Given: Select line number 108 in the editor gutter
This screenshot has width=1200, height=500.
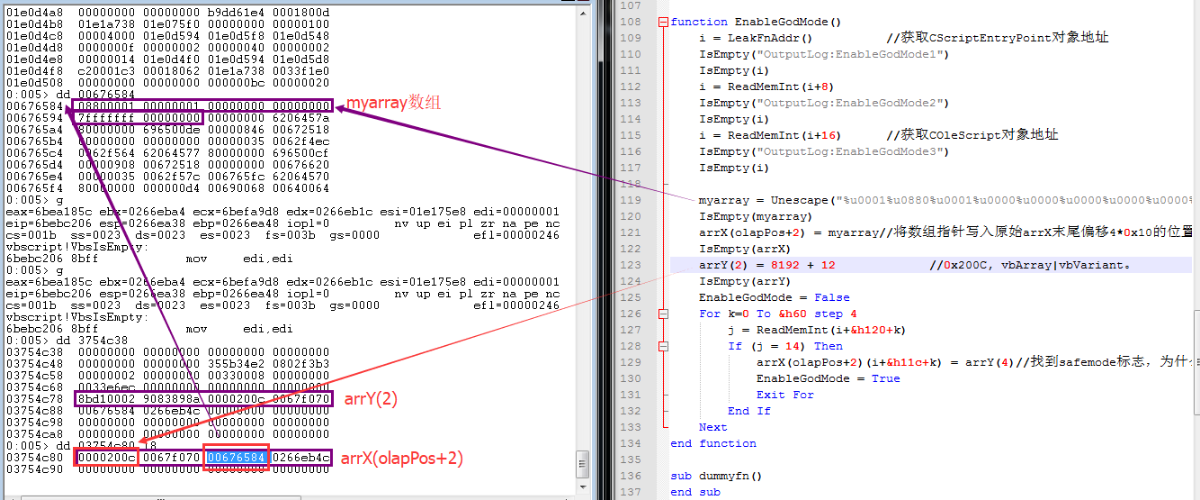Looking at the screenshot, I should click(632, 22).
